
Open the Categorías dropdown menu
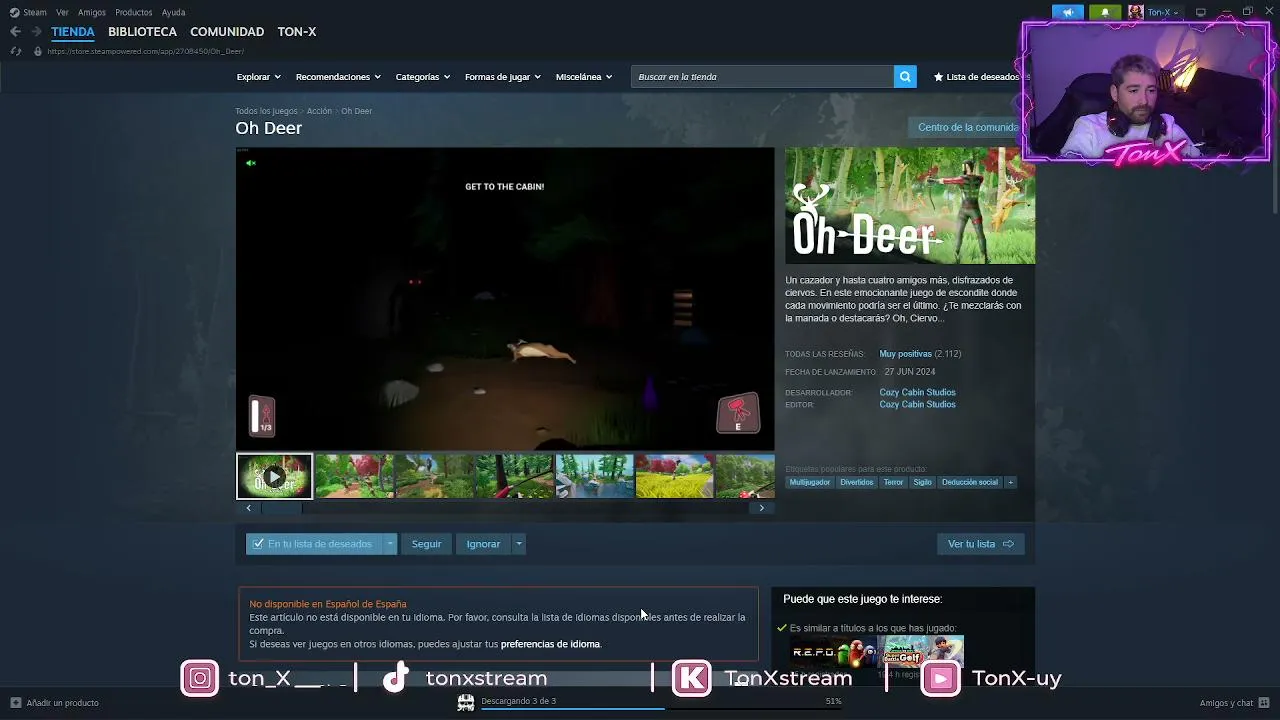(x=422, y=77)
